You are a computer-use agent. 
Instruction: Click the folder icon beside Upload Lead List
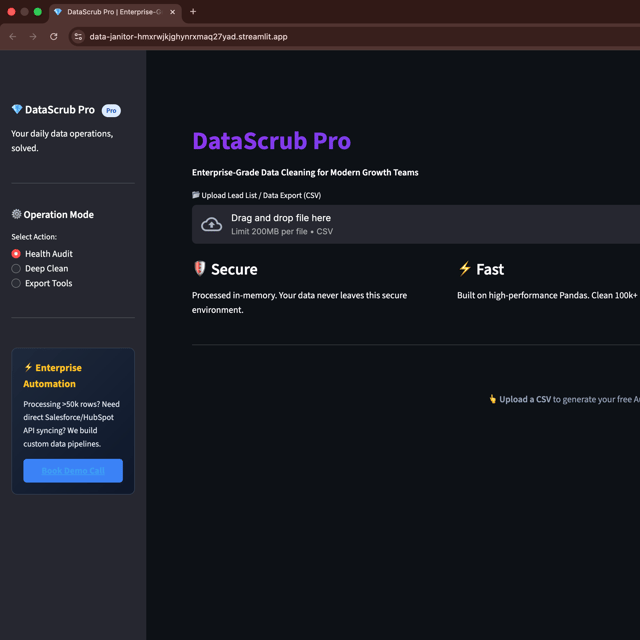pyautogui.click(x=196, y=195)
